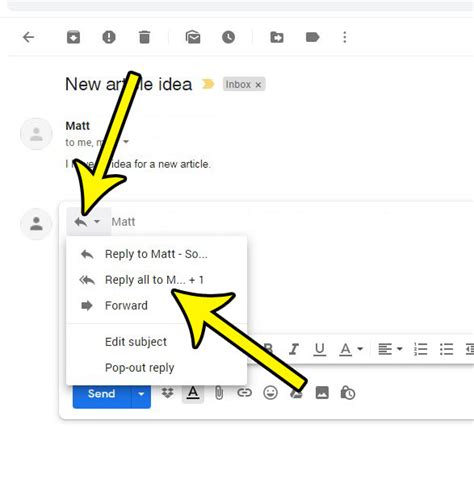Click the Send button
Image resolution: width=474 pixels, height=499 pixels.
pyautogui.click(x=102, y=394)
